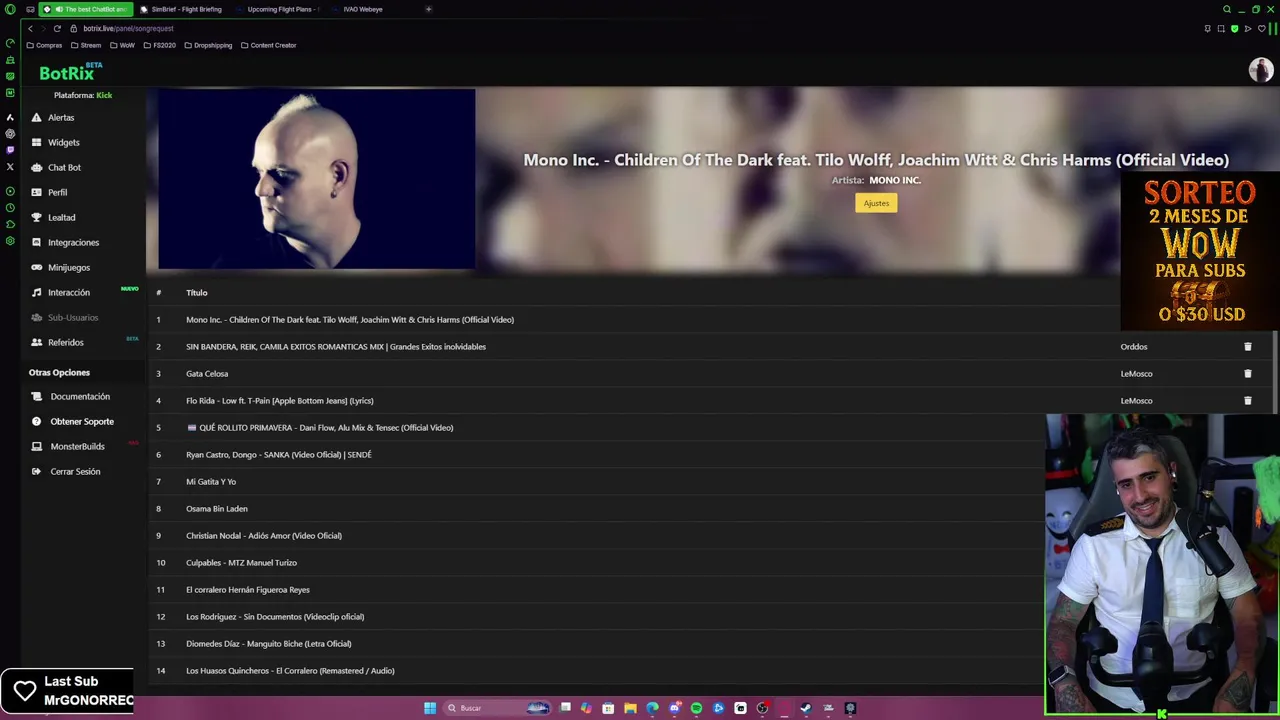Viewport: 1280px width, 720px height.
Task: Open the Content Creator bookmark folder
Action: pyautogui.click(x=268, y=45)
